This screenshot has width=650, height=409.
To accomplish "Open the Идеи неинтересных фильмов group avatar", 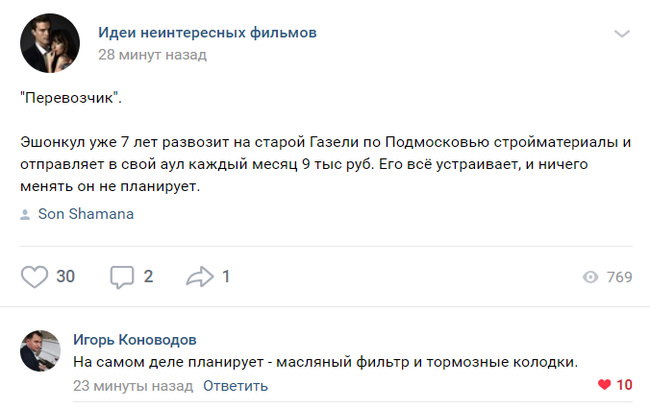I will click(50, 44).
